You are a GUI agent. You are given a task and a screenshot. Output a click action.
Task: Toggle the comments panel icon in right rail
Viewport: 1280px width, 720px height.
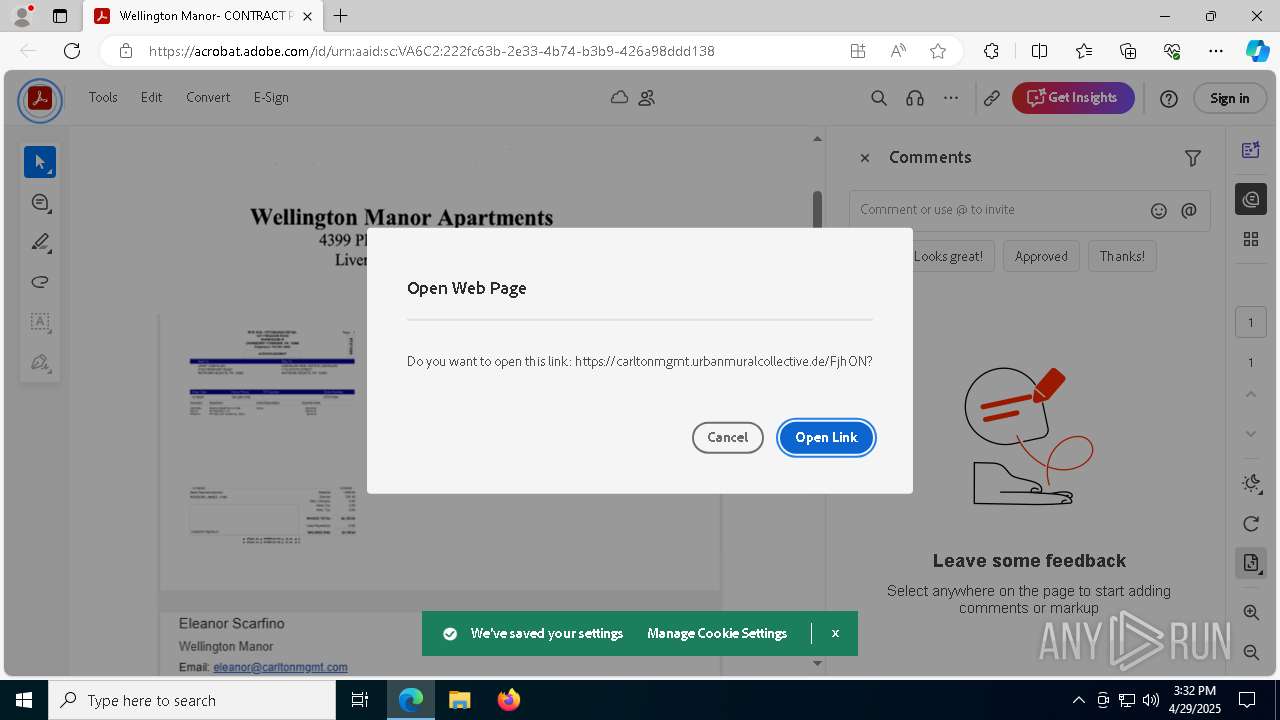point(1250,199)
